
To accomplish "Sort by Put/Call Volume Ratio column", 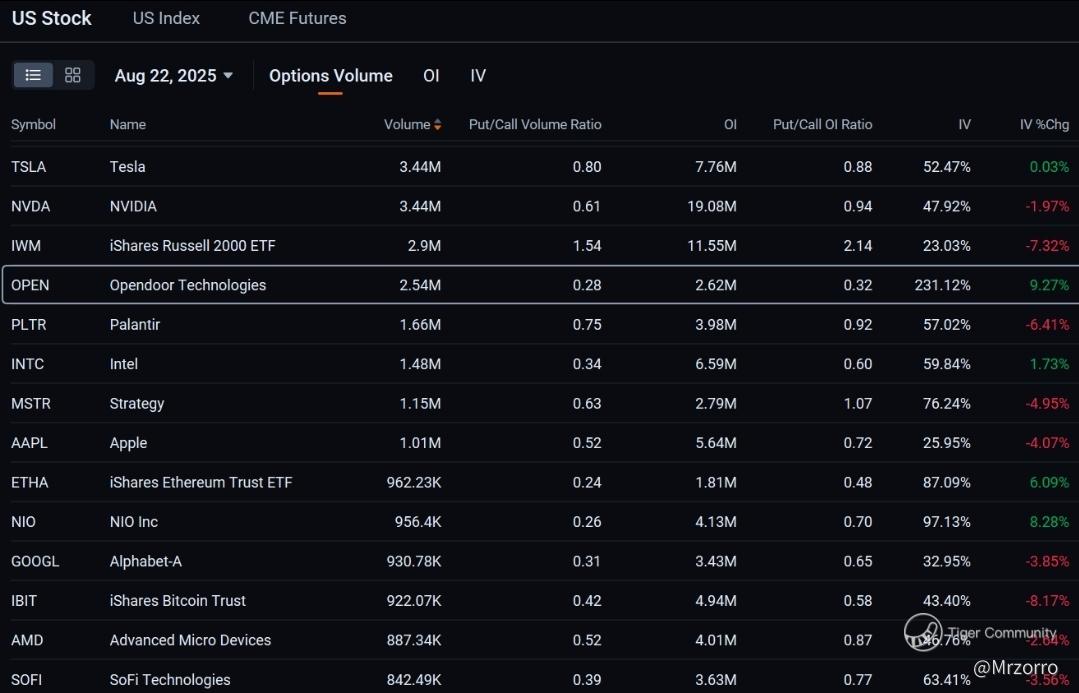I will tap(535, 125).
